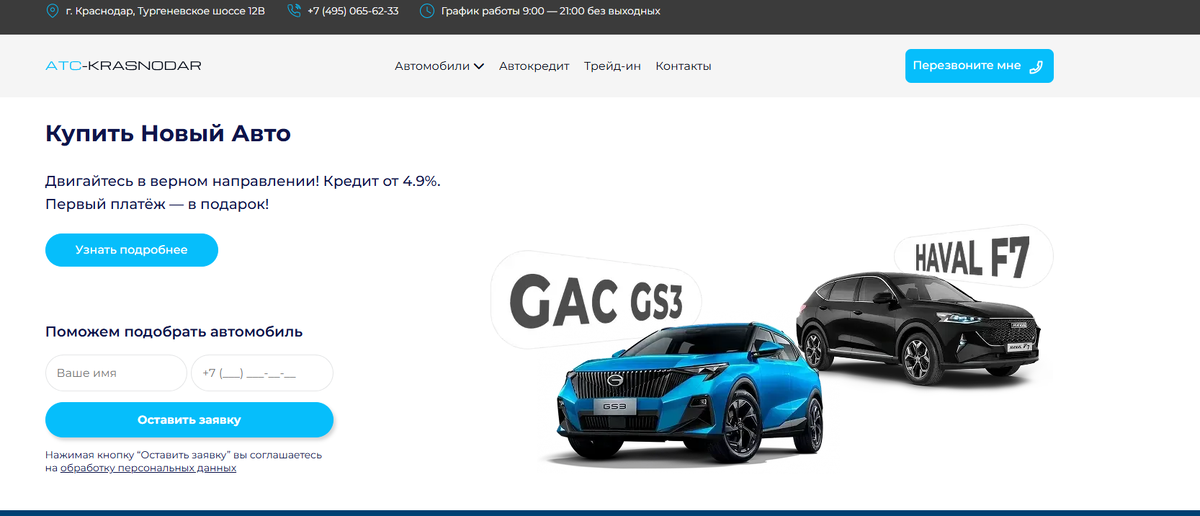This screenshot has width=1200, height=516.
Task: Call the number +7 (495) 065-62-33
Action: pos(353,11)
